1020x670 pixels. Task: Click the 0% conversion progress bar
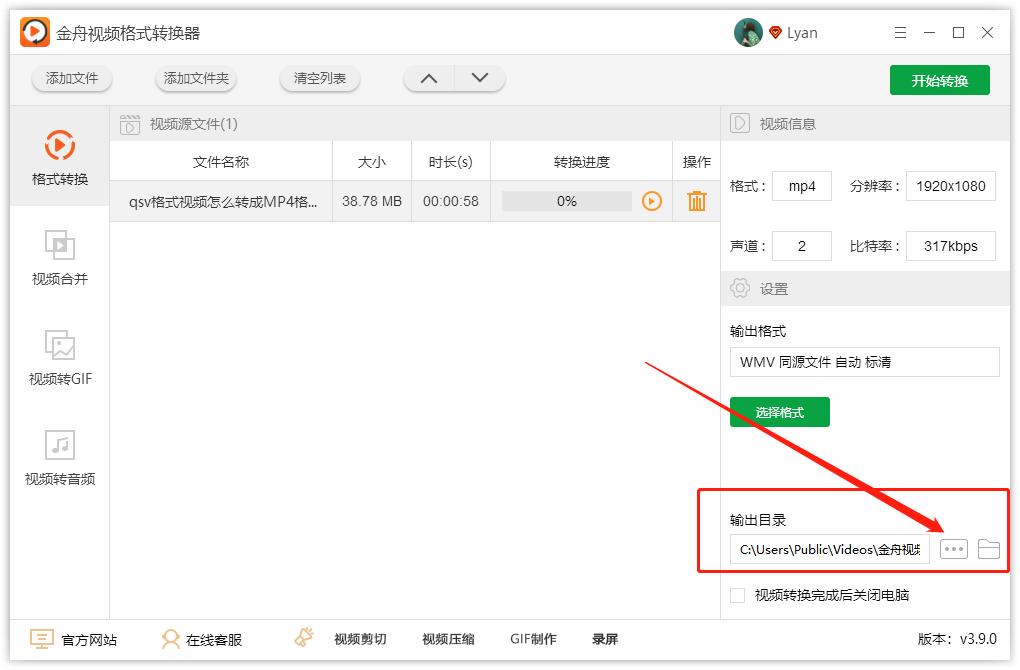pyautogui.click(x=567, y=201)
